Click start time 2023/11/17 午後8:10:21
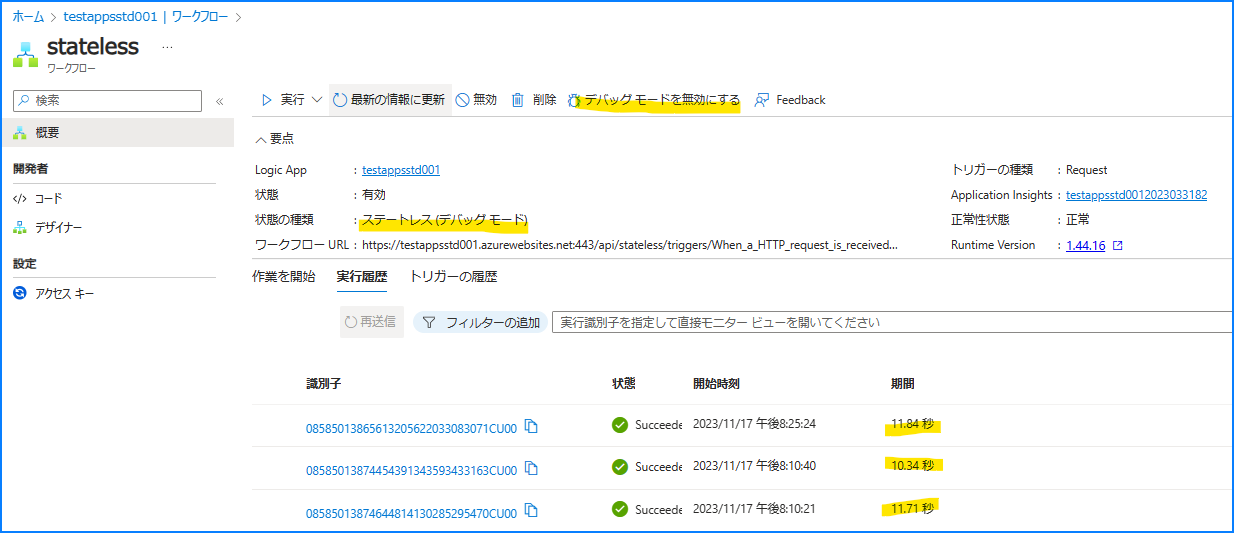This screenshot has height=533, width=1234. 754,509
